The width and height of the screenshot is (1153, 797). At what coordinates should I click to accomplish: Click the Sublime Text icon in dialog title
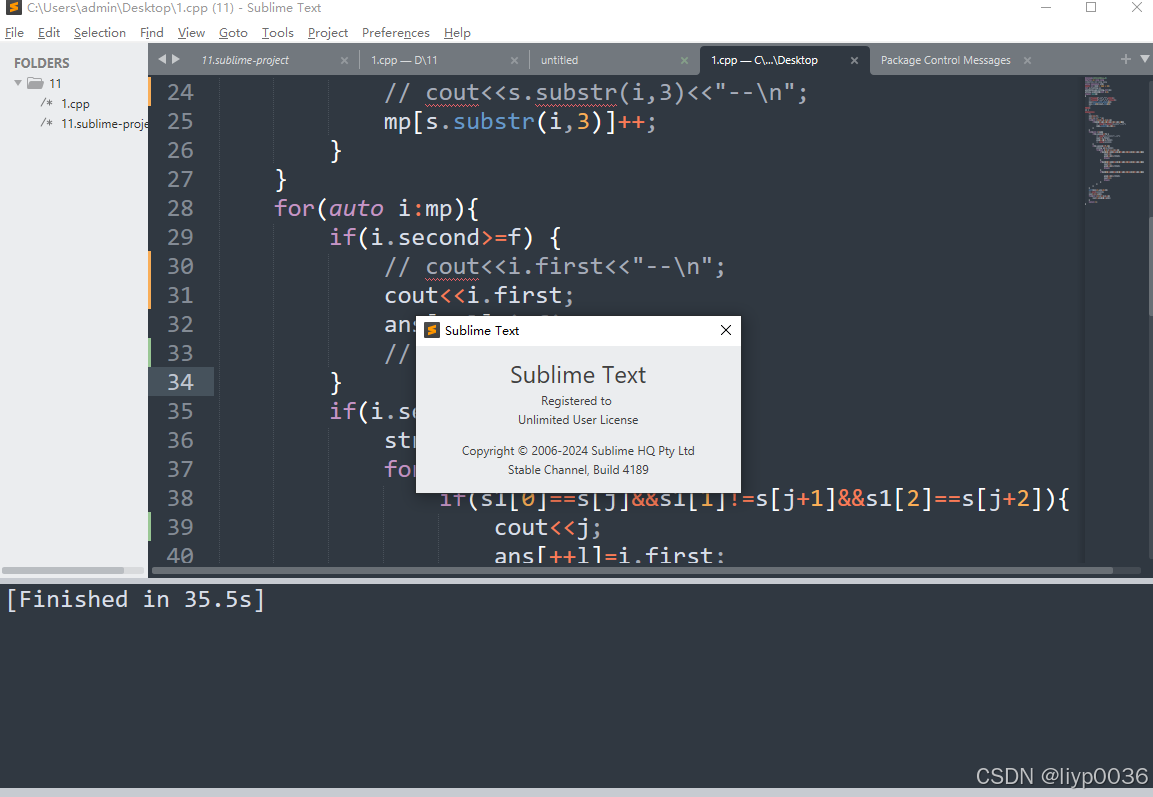(x=432, y=330)
